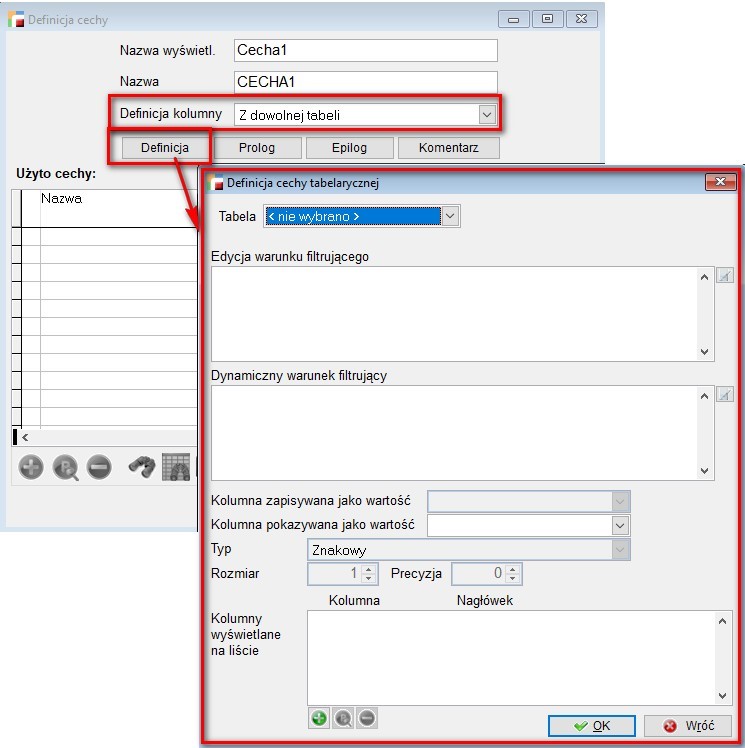The width and height of the screenshot is (745, 748).
Task: Click the grey plus icon under Użyto cechy
Action: click(x=31, y=467)
